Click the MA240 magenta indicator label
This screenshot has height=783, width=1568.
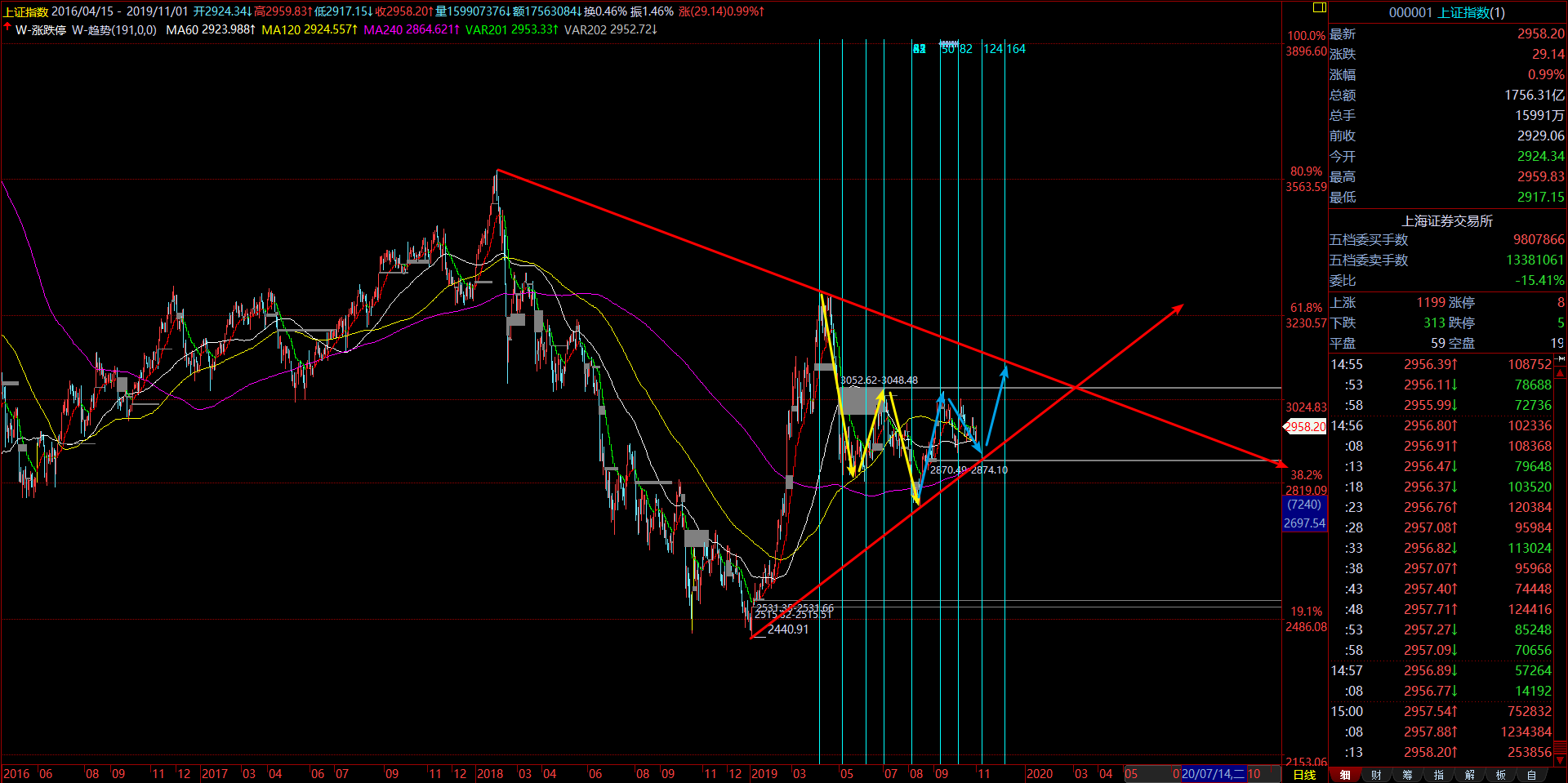click(411, 29)
